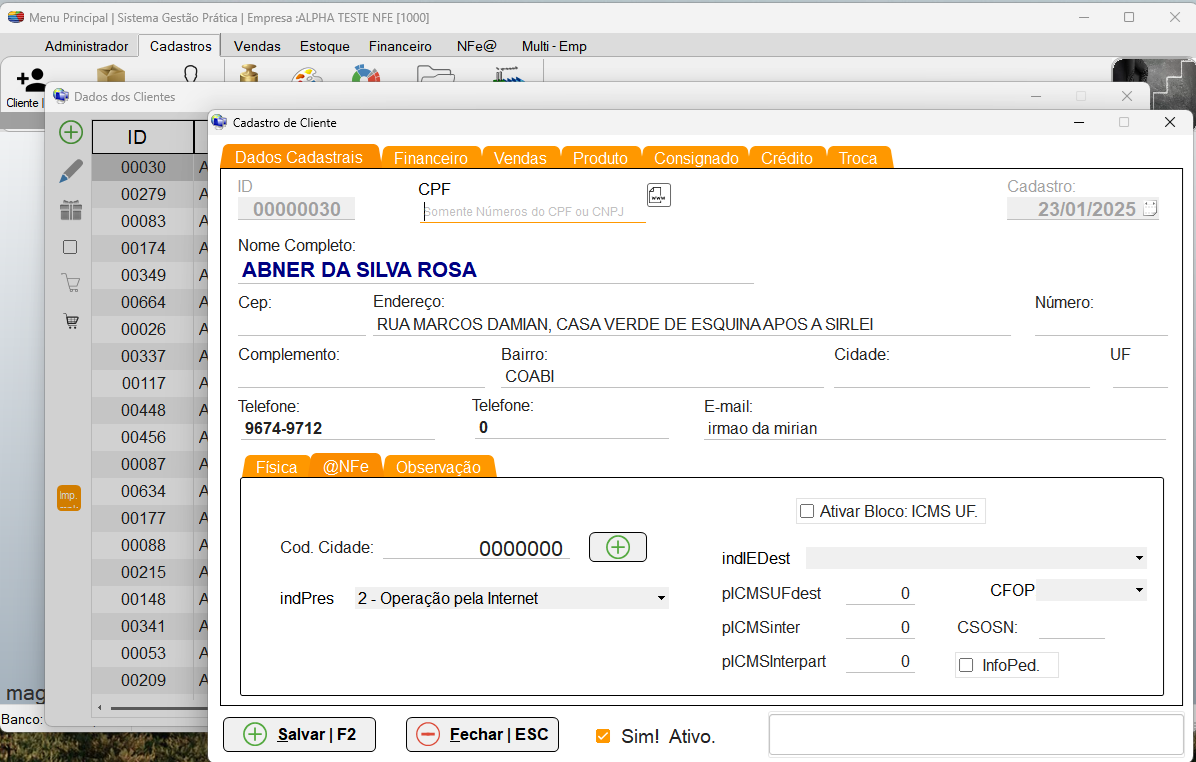Click the WWW lookup icon beside CPF
This screenshot has height=762, width=1196.
pyautogui.click(x=658, y=195)
